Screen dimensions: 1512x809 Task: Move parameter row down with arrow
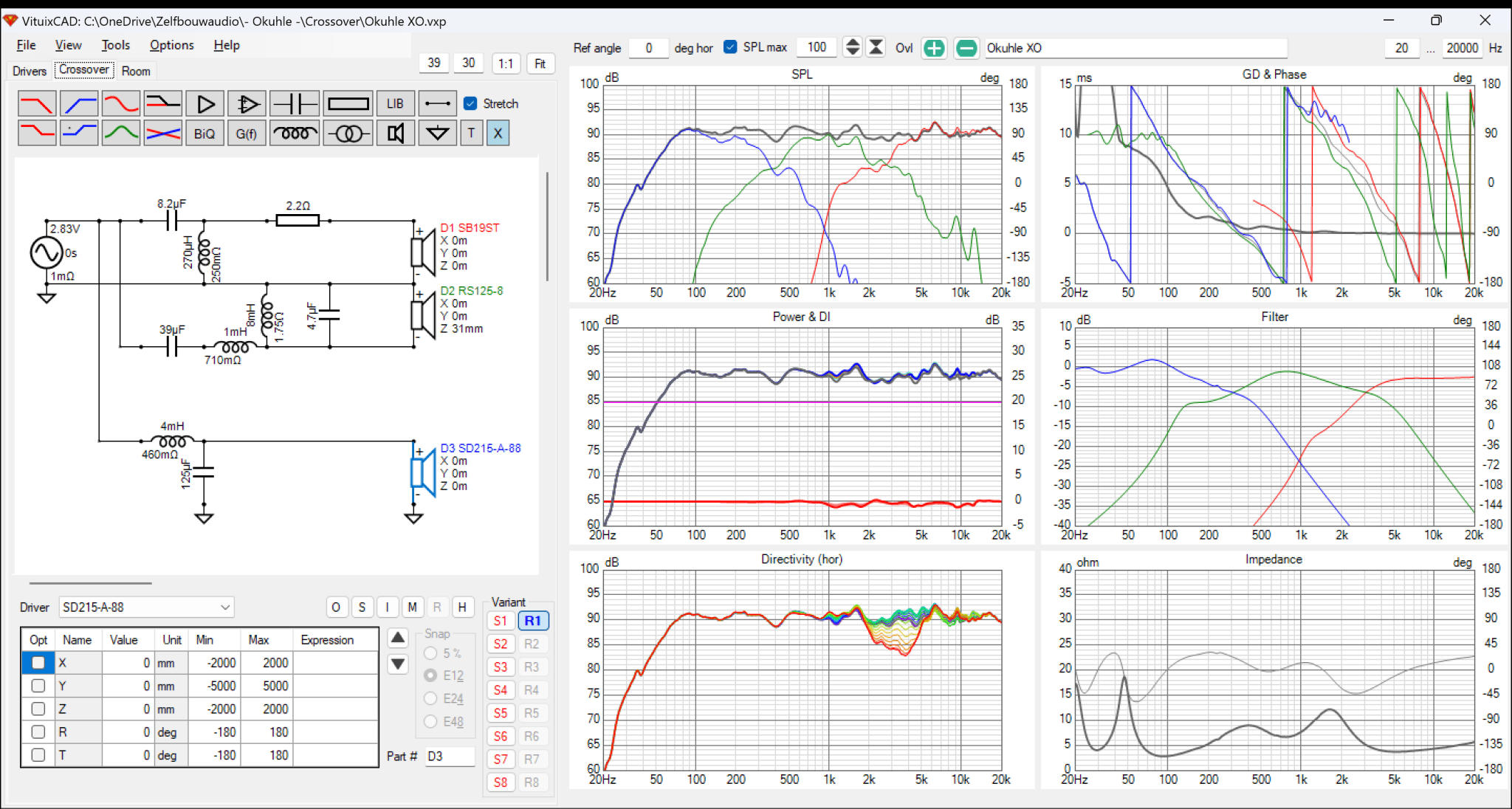click(397, 664)
